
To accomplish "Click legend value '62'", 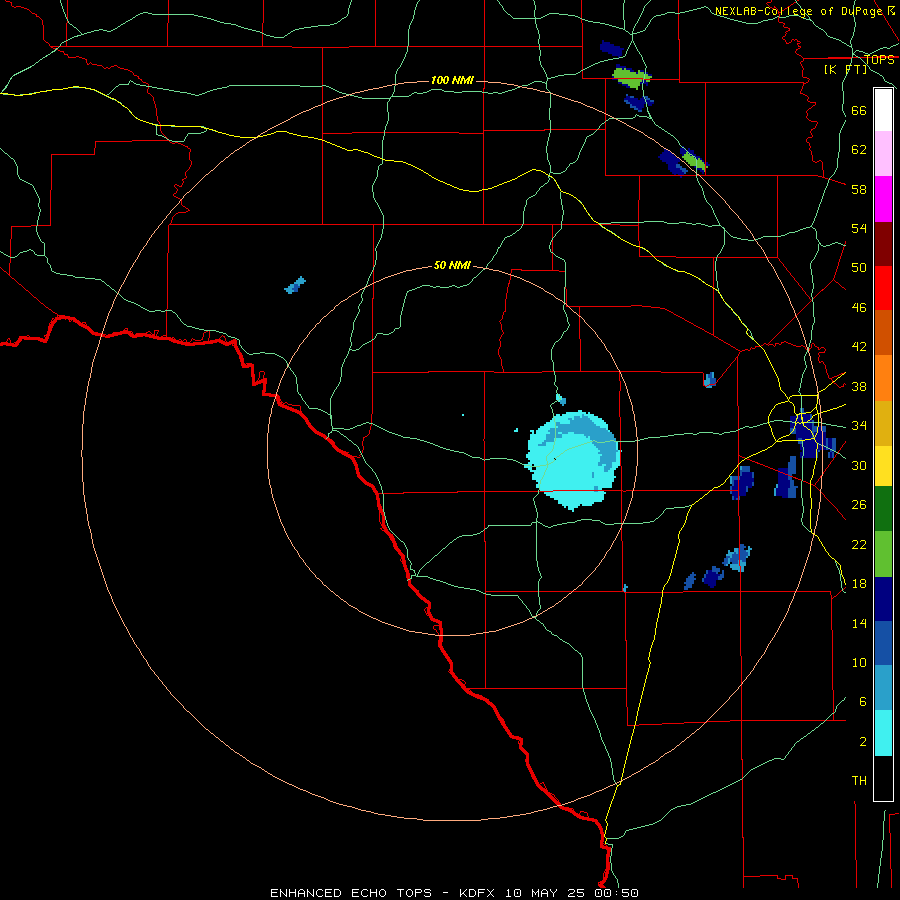I will coord(859,150).
